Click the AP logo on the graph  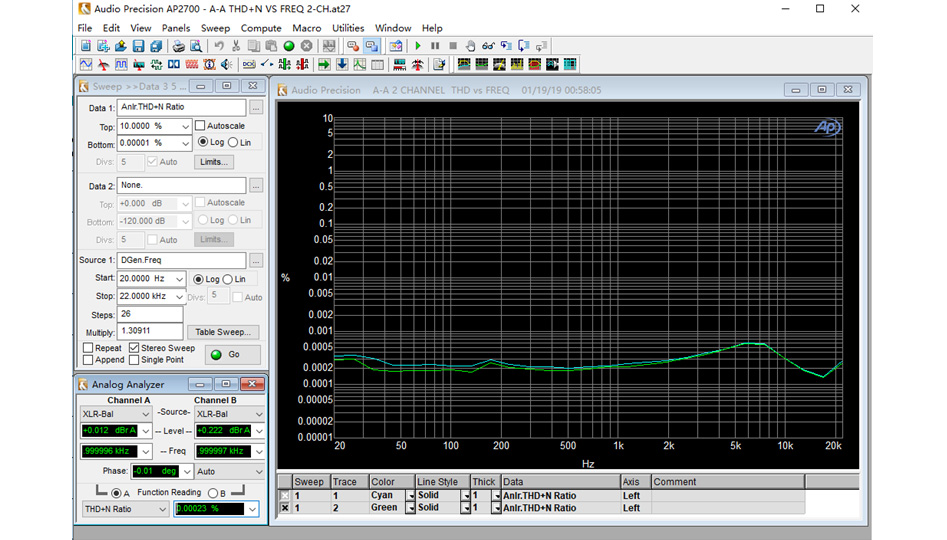pyautogui.click(x=827, y=127)
